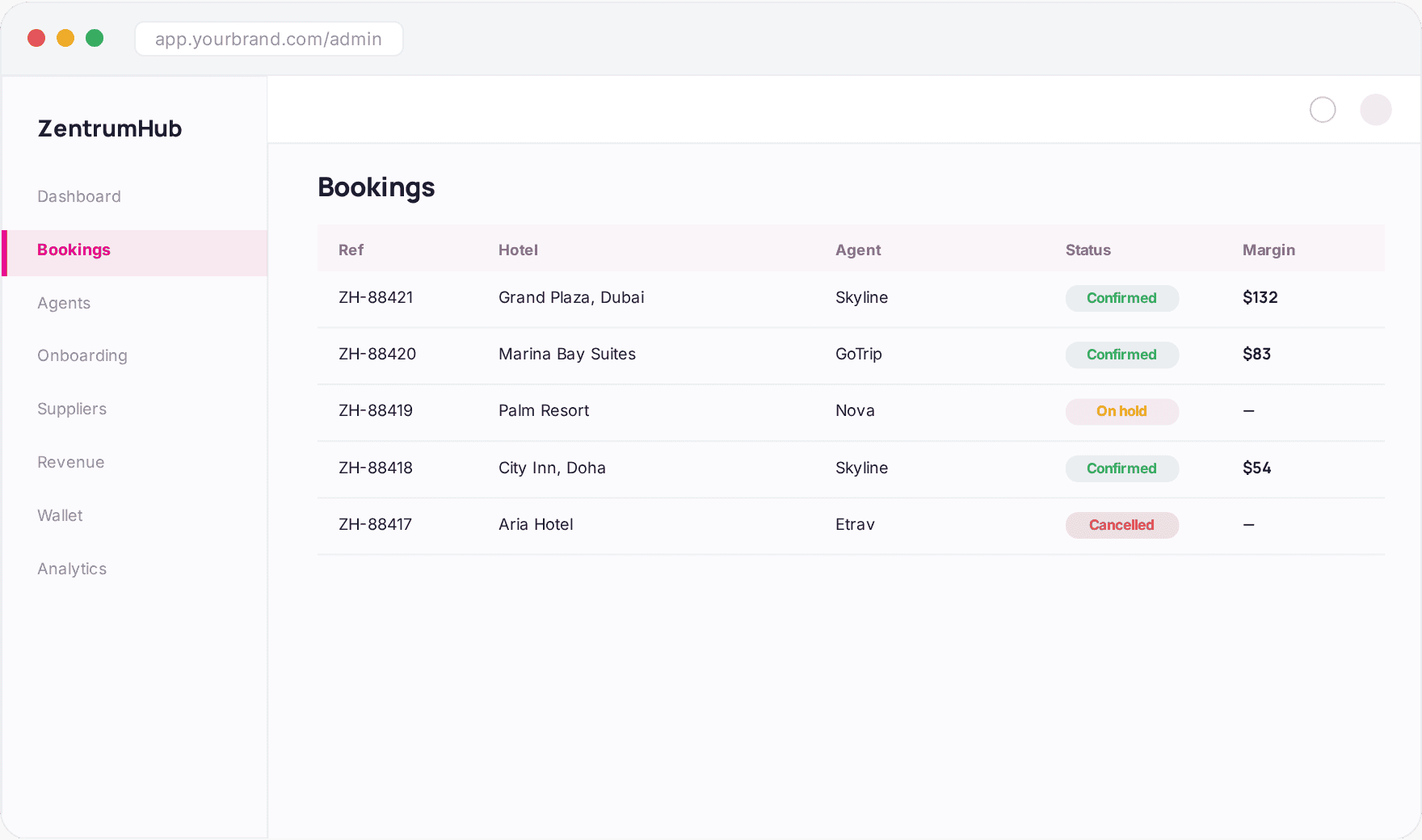Select the Palm Resort hotel cell
Viewport: 1422px width, 840px height.
(x=544, y=410)
